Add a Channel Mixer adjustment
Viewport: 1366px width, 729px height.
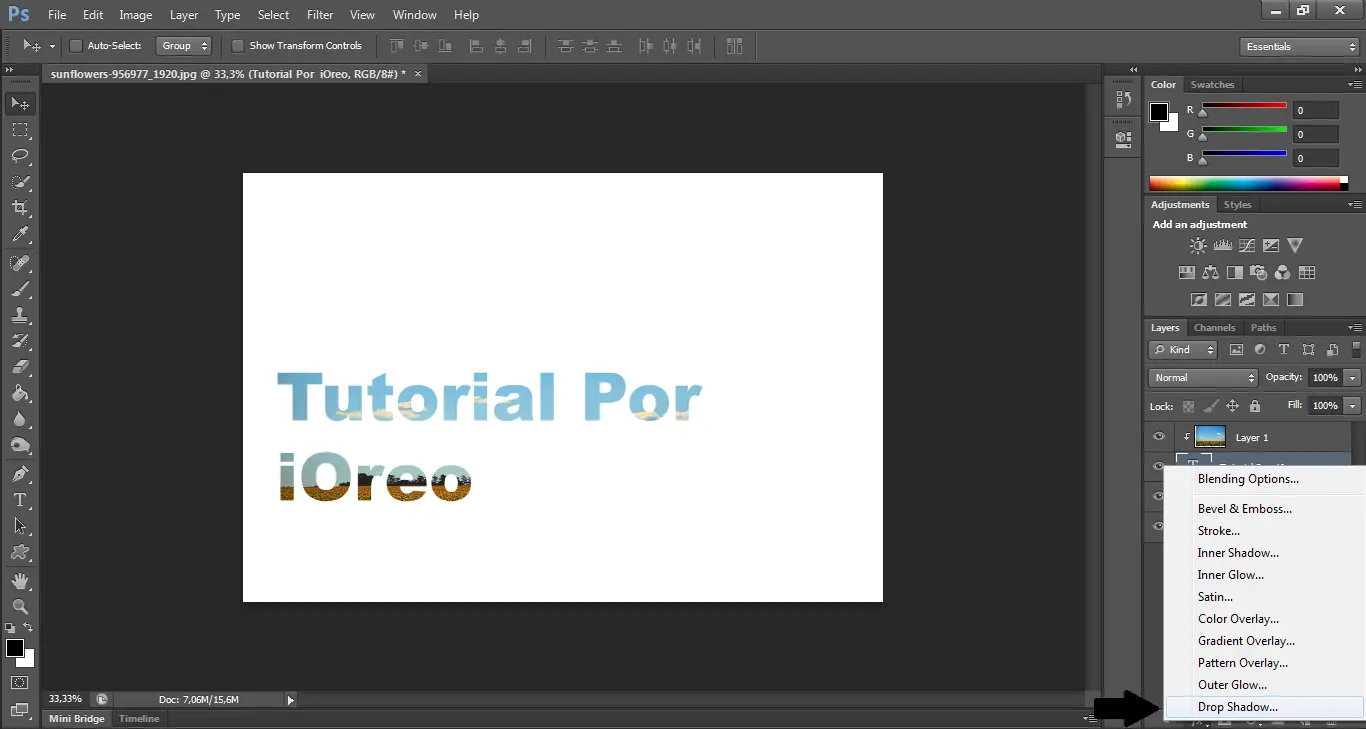pyautogui.click(x=1283, y=272)
